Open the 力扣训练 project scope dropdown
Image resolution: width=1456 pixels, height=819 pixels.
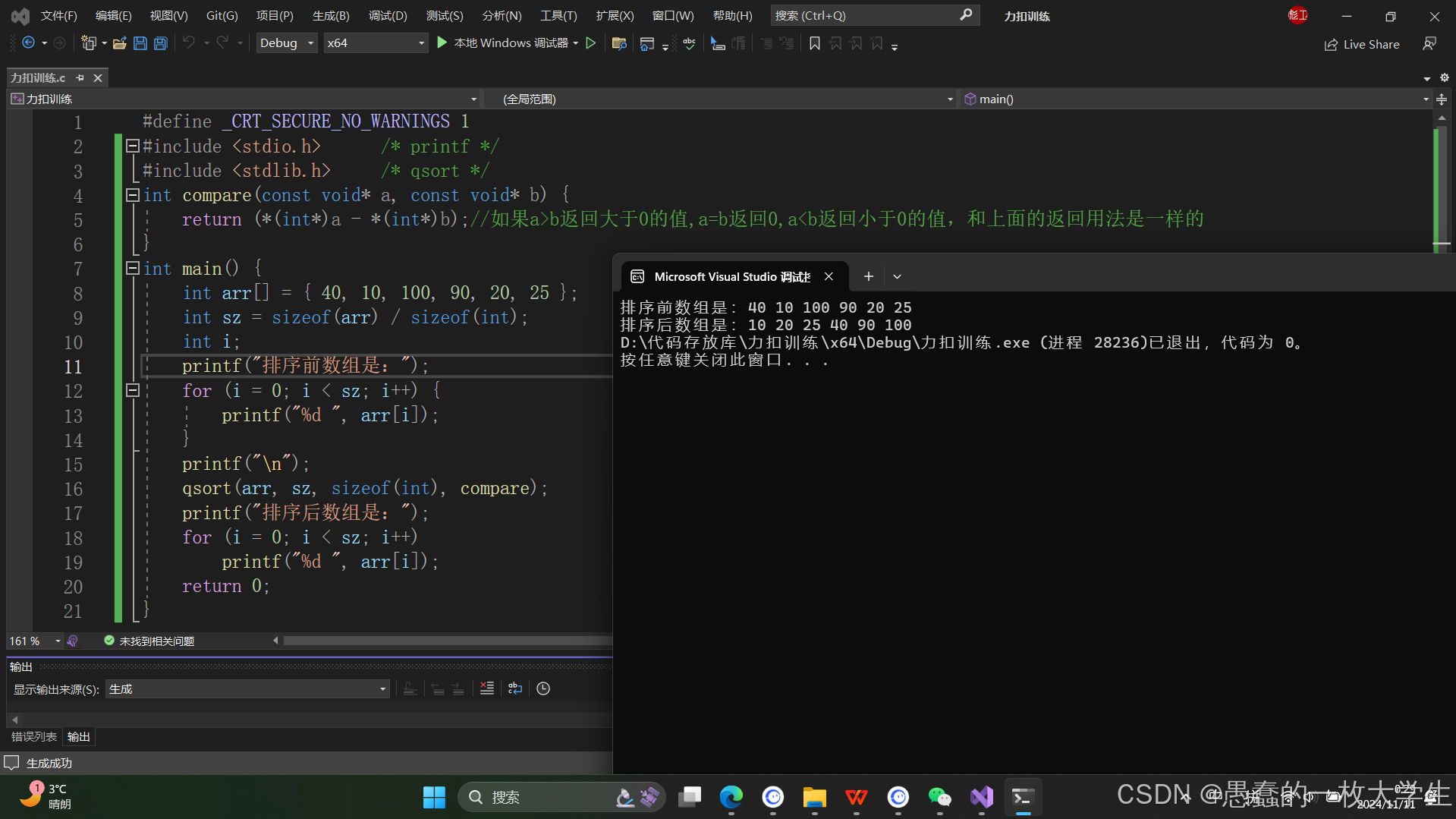(x=244, y=99)
